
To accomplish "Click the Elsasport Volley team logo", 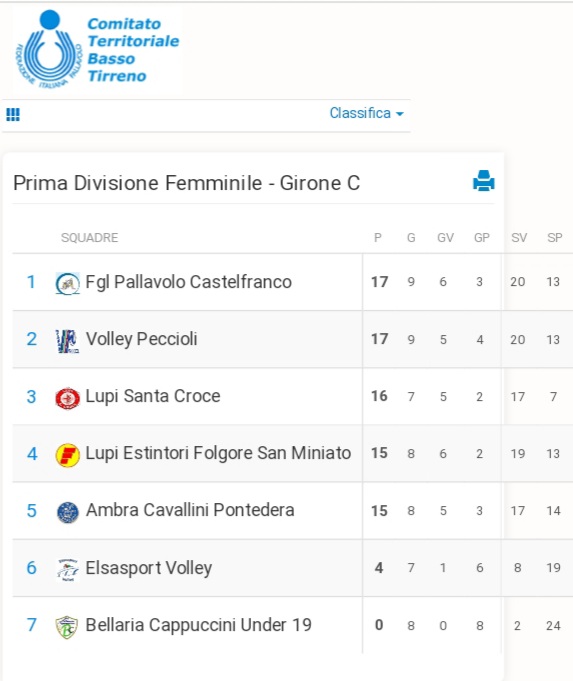I will (67, 569).
